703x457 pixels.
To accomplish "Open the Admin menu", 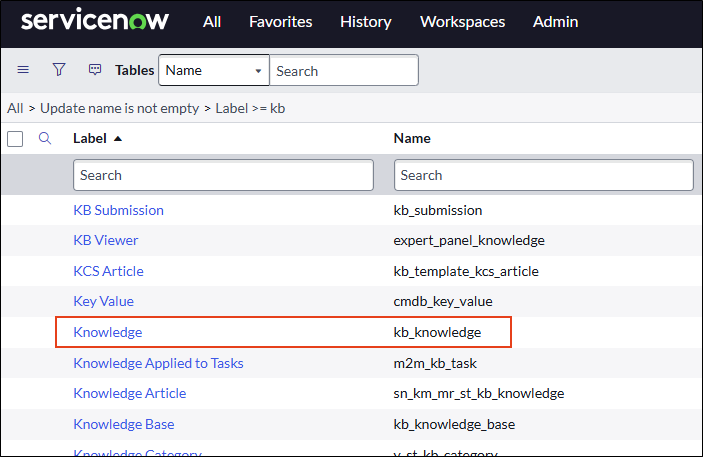I will coord(555,22).
